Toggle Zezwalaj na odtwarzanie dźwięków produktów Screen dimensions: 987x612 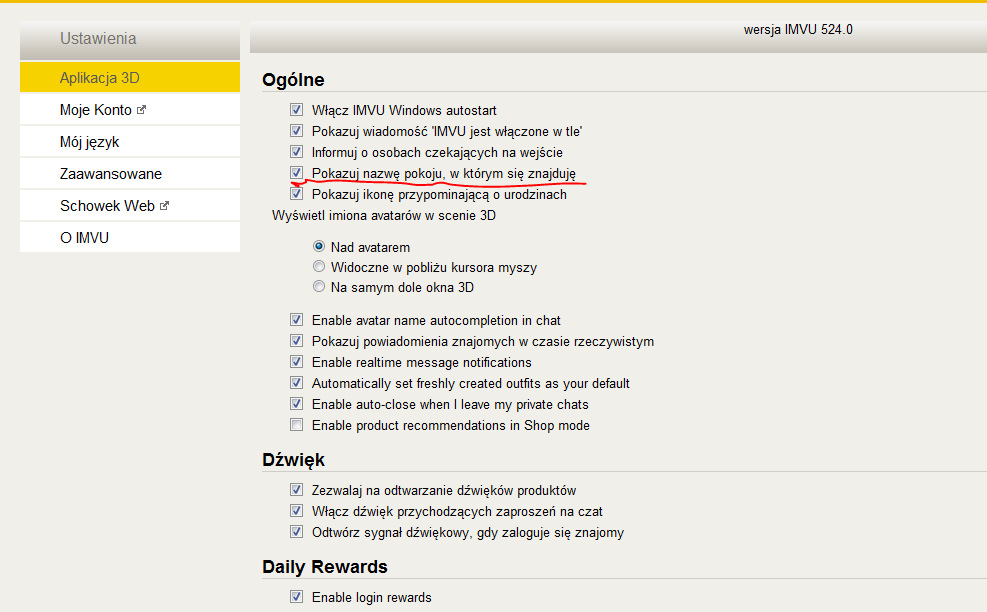coord(296,490)
